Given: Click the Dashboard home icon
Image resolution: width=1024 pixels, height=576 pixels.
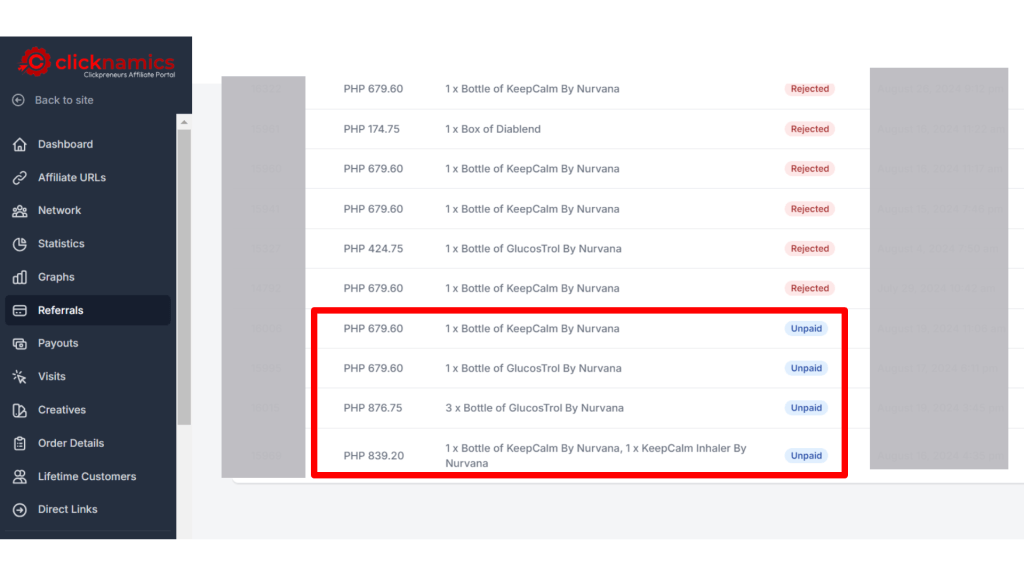Looking at the screenshot, I should tap(20, 144).
